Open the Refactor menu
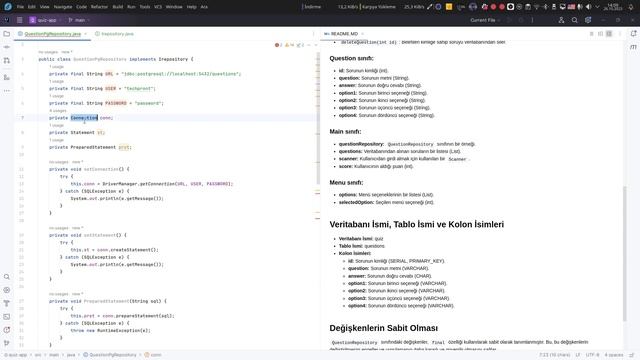The height and width of the screenshot is (360, 640). coord(99,7)
